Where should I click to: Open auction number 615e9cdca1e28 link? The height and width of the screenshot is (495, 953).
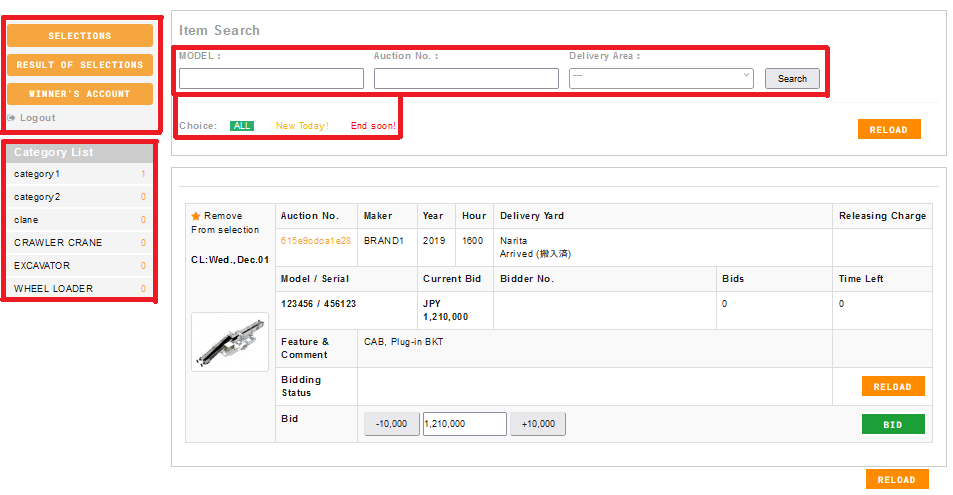[x=316, y=241]
